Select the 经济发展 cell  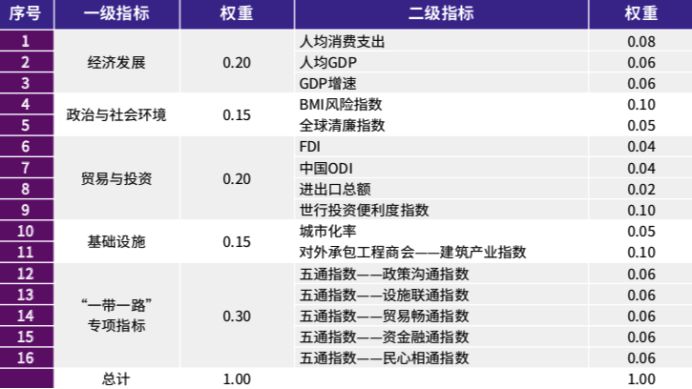pos(117,62)
